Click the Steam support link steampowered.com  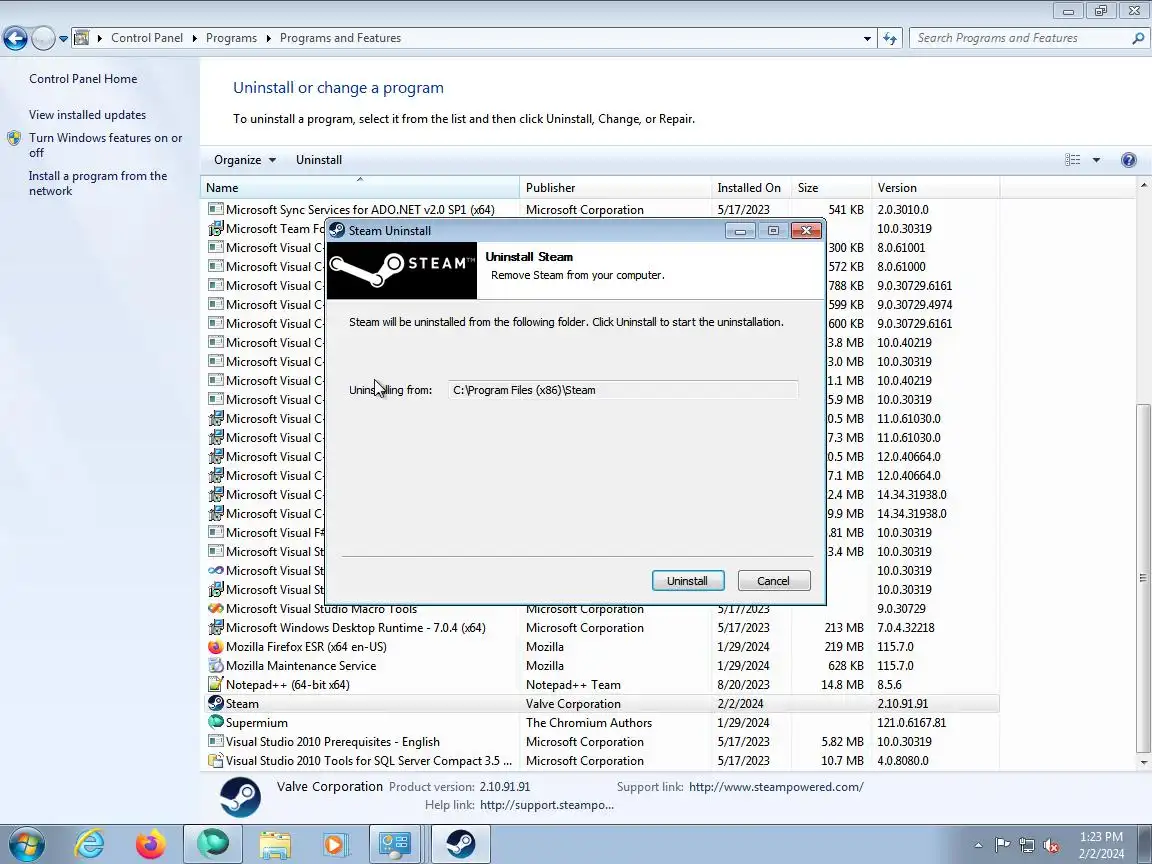776,787
